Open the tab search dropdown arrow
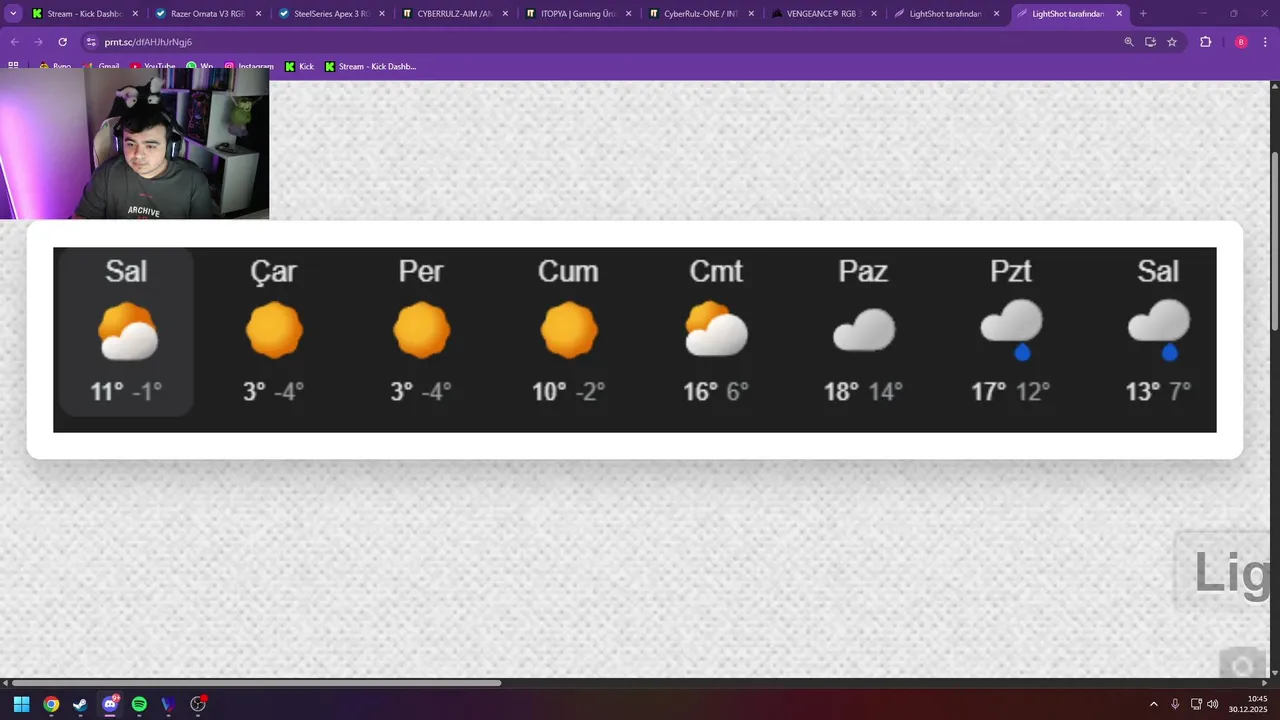This screenshot has height=720, width=1280. pos(14,14)
